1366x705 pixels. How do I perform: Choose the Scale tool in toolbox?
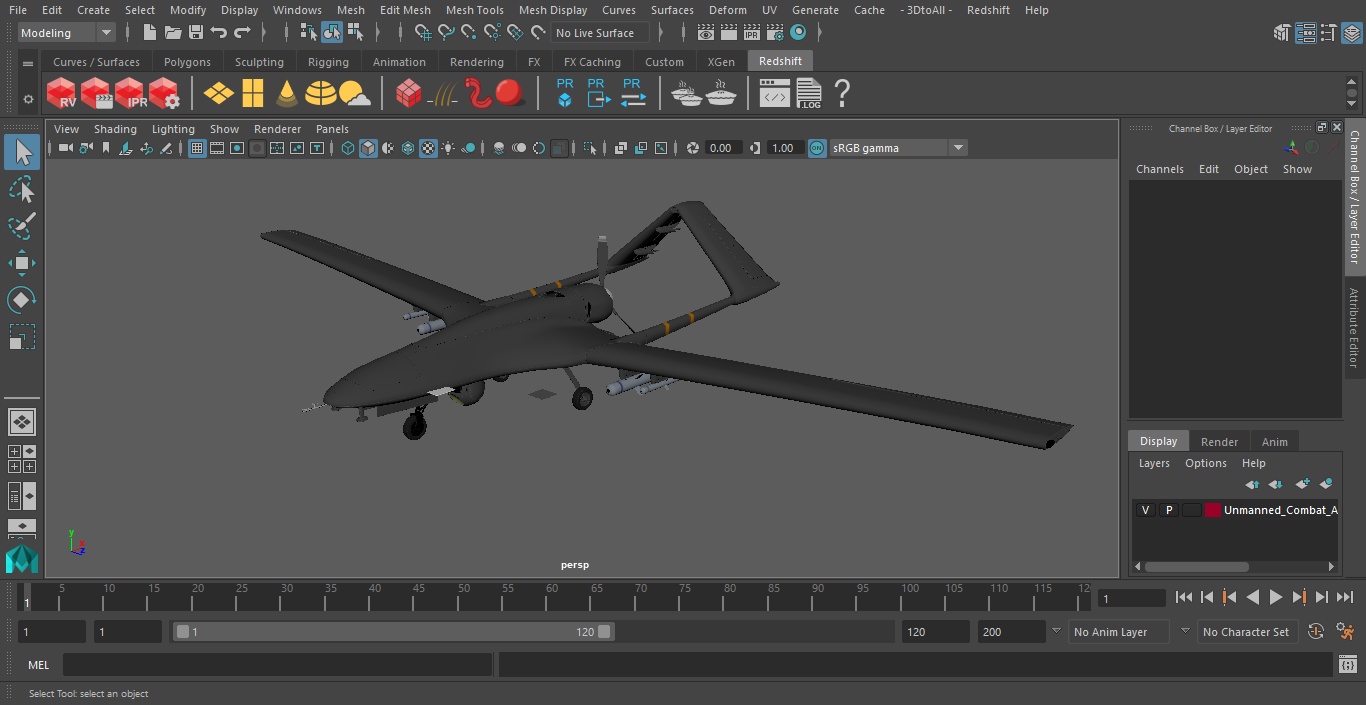22,337
